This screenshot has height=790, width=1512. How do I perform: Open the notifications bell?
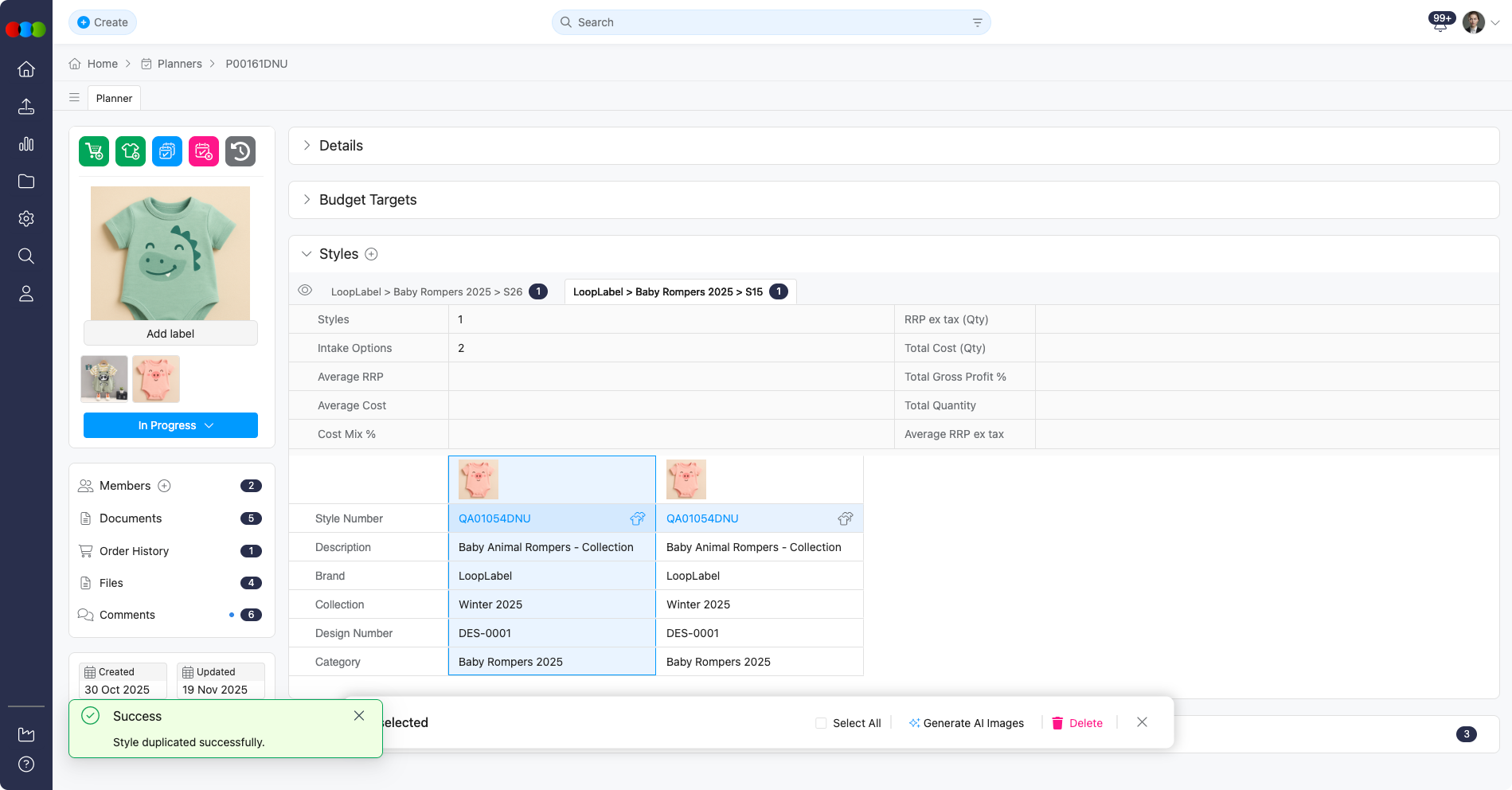[x=1440, y=23]
